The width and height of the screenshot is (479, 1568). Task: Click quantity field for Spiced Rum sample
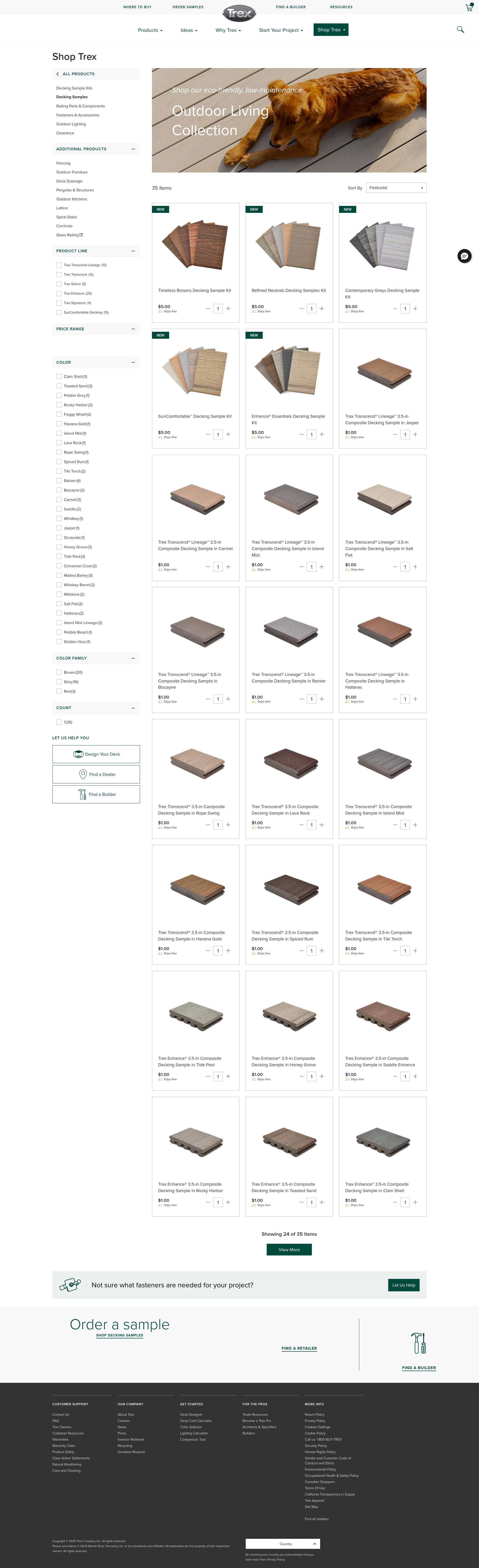(311, 951)
